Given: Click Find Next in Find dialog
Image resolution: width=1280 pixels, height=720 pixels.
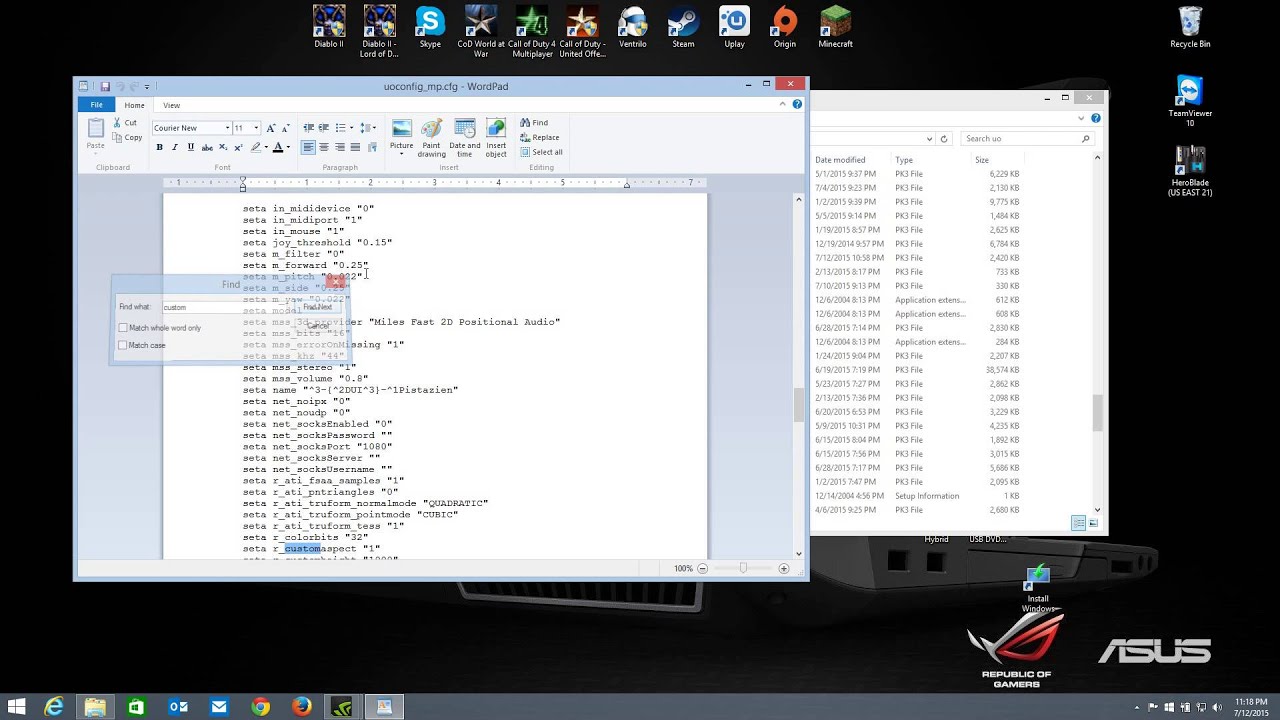Looking at the screenshot, I should pyautogui.click(x=317, y=307).
